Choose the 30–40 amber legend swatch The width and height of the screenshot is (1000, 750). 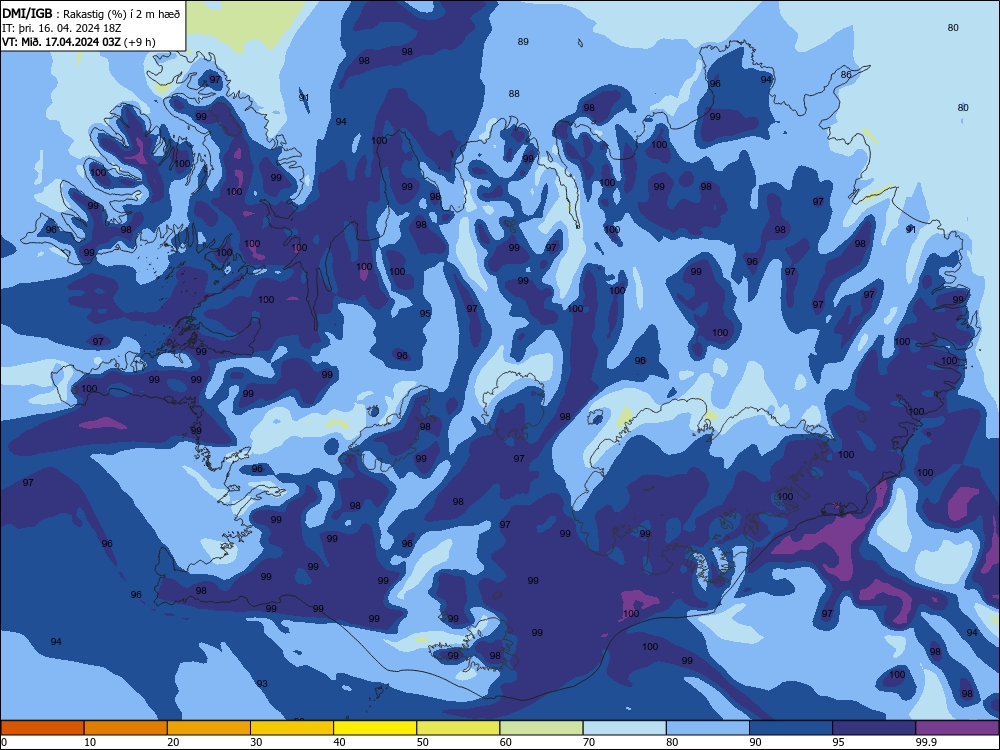(292, 728)
